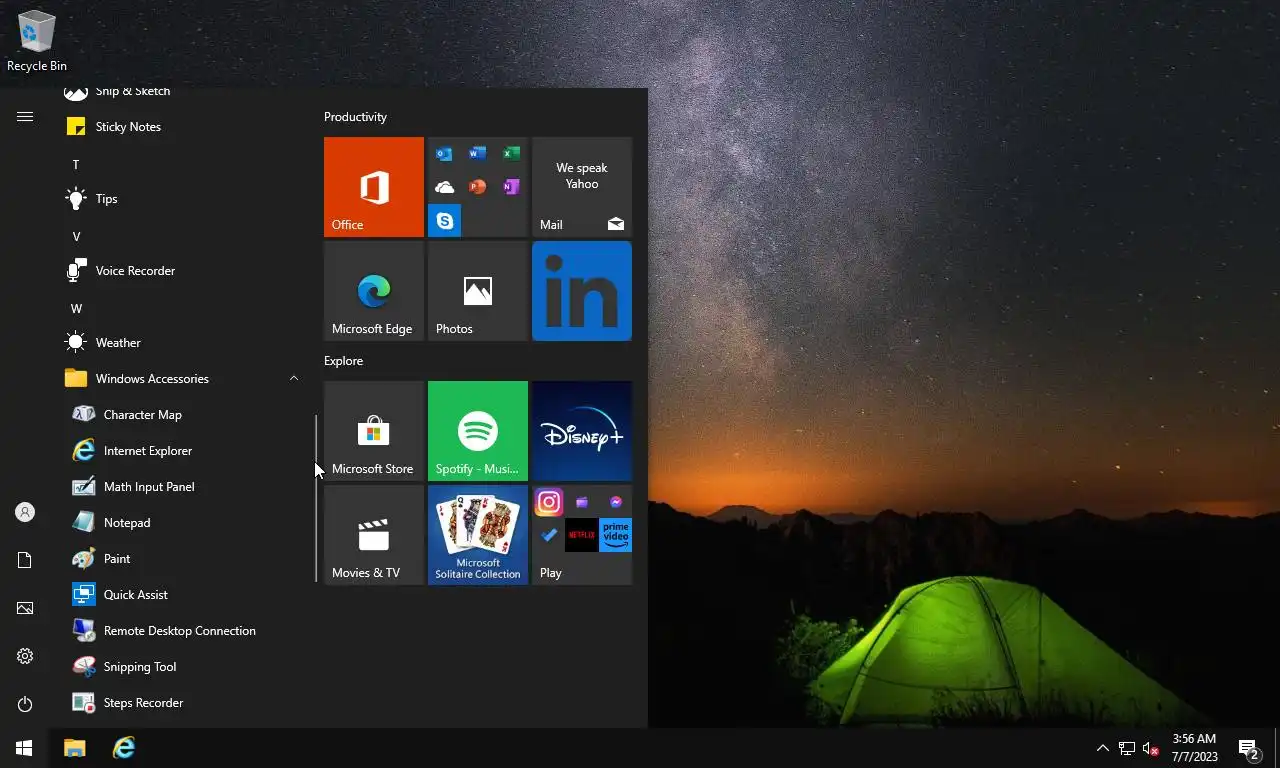This screenshot has width=1280, height=768.
Task: Open Word in Office apps folder
Action: [478, 154]
